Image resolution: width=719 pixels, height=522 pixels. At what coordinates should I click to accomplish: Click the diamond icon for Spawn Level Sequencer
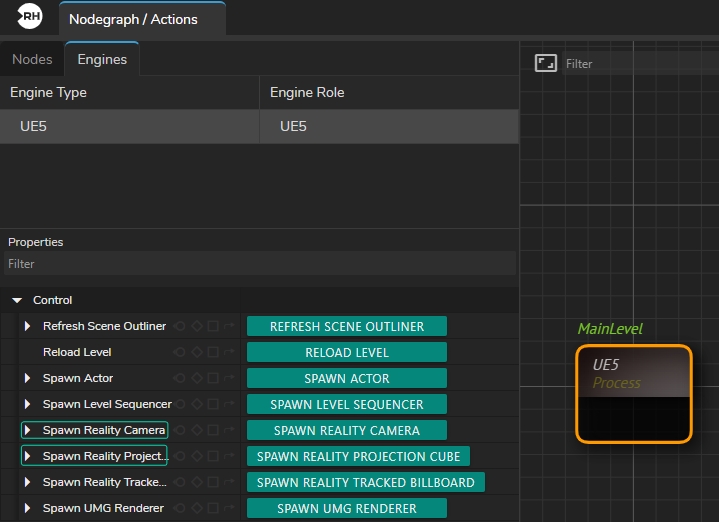(197, 404)
